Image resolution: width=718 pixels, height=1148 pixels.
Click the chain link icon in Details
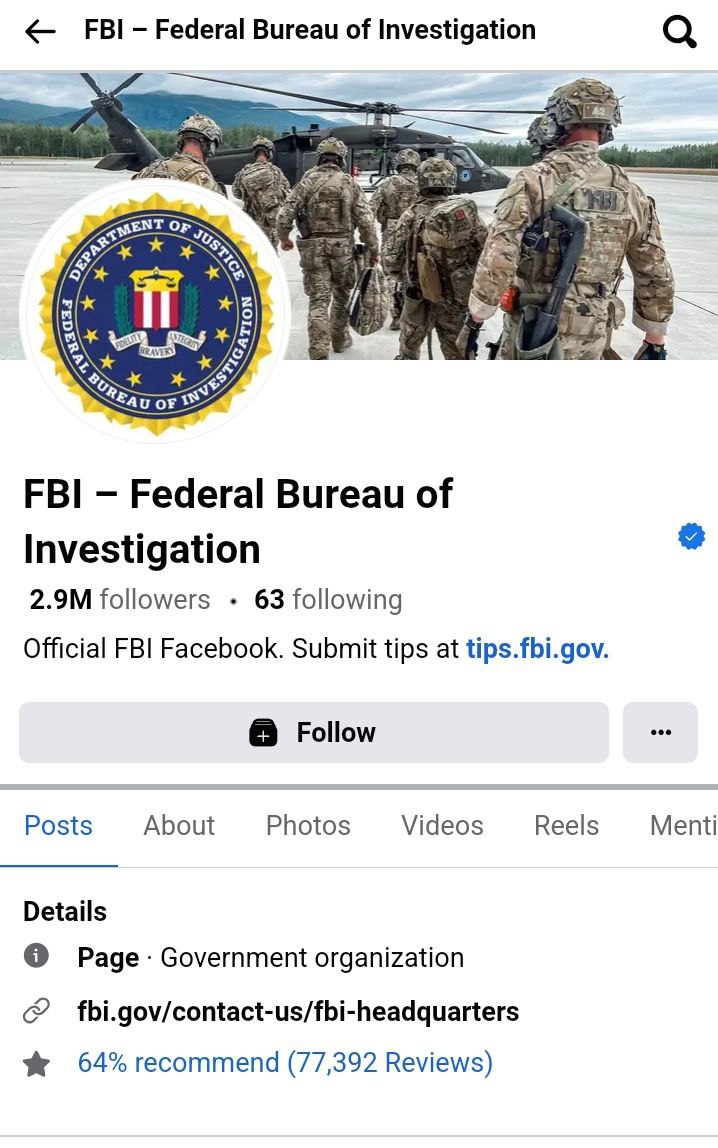[36, 1010]
